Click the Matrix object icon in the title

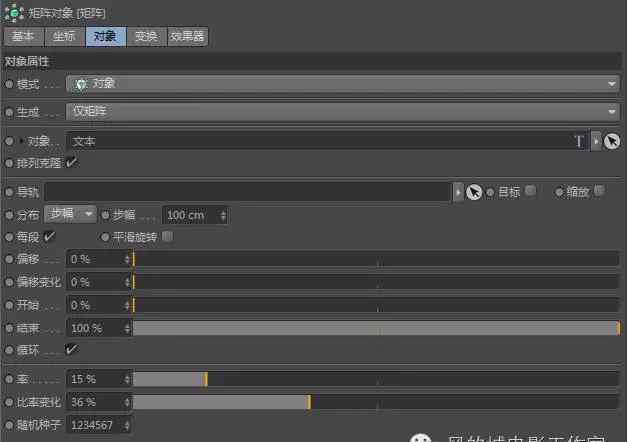click(14, 12)
